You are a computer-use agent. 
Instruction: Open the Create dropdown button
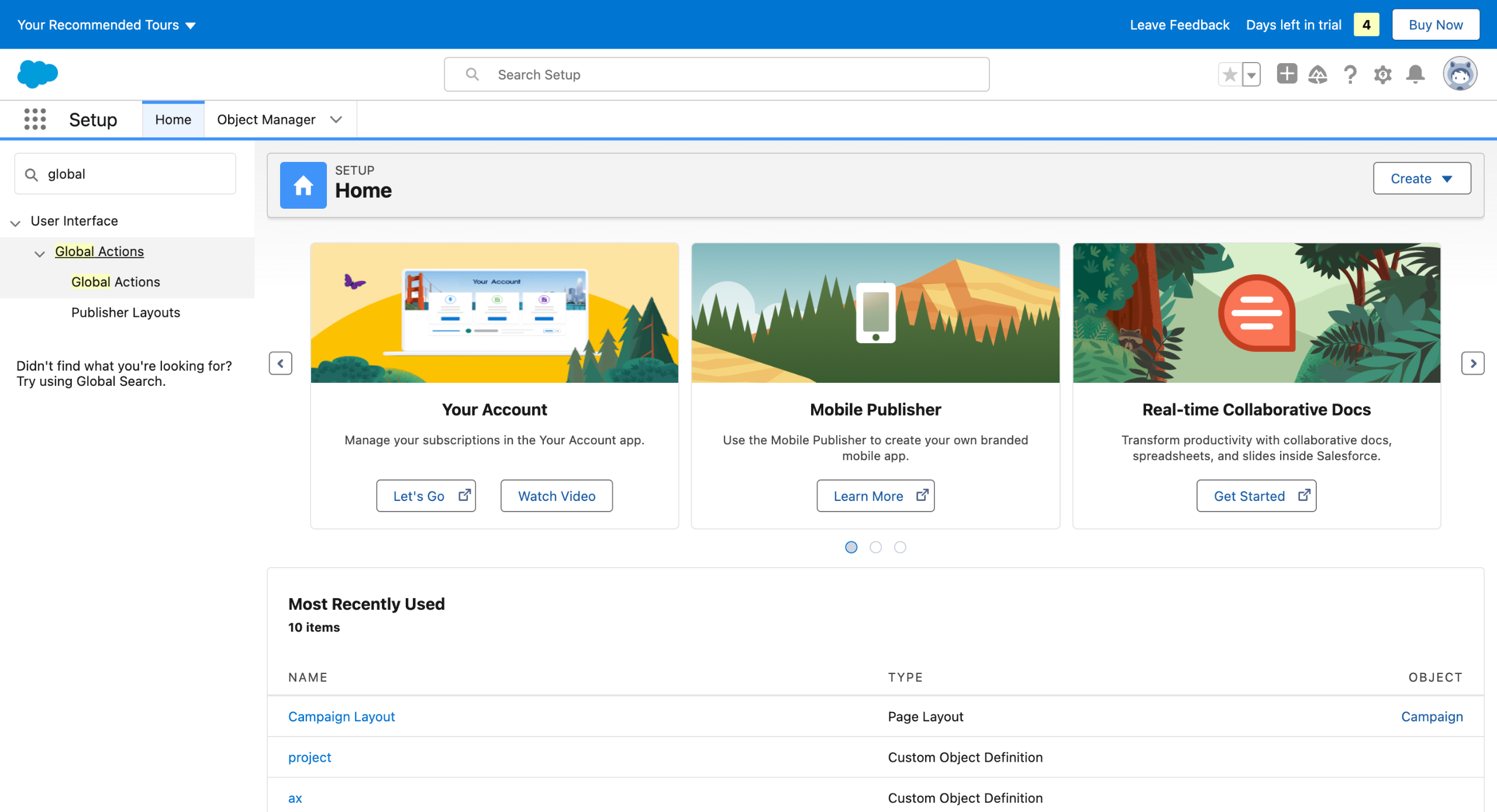(x=1422, y=178)
